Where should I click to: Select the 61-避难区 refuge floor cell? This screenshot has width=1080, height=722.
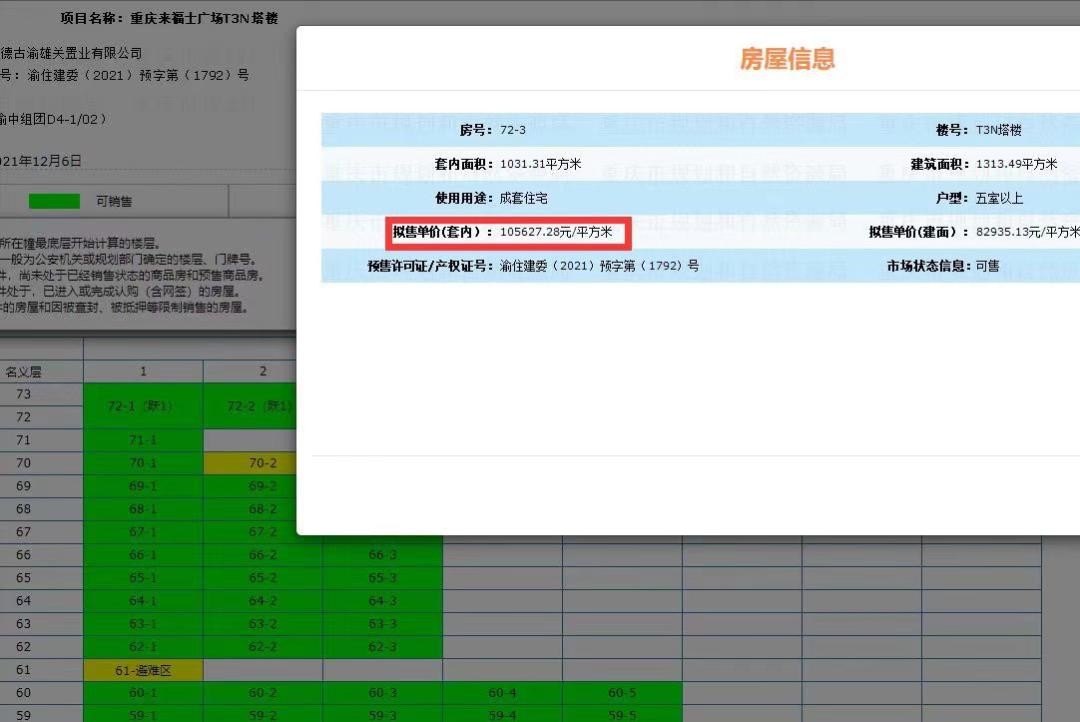[143, 670]
